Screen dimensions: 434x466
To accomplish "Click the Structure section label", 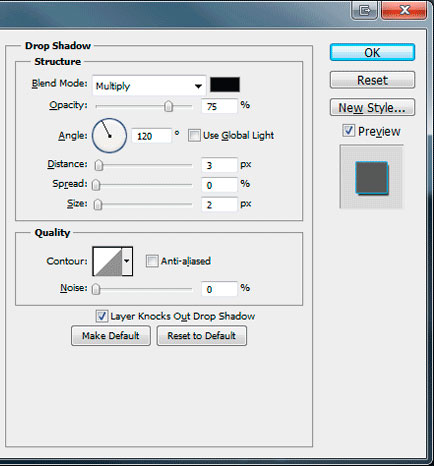I will click(x=58, y=62).
